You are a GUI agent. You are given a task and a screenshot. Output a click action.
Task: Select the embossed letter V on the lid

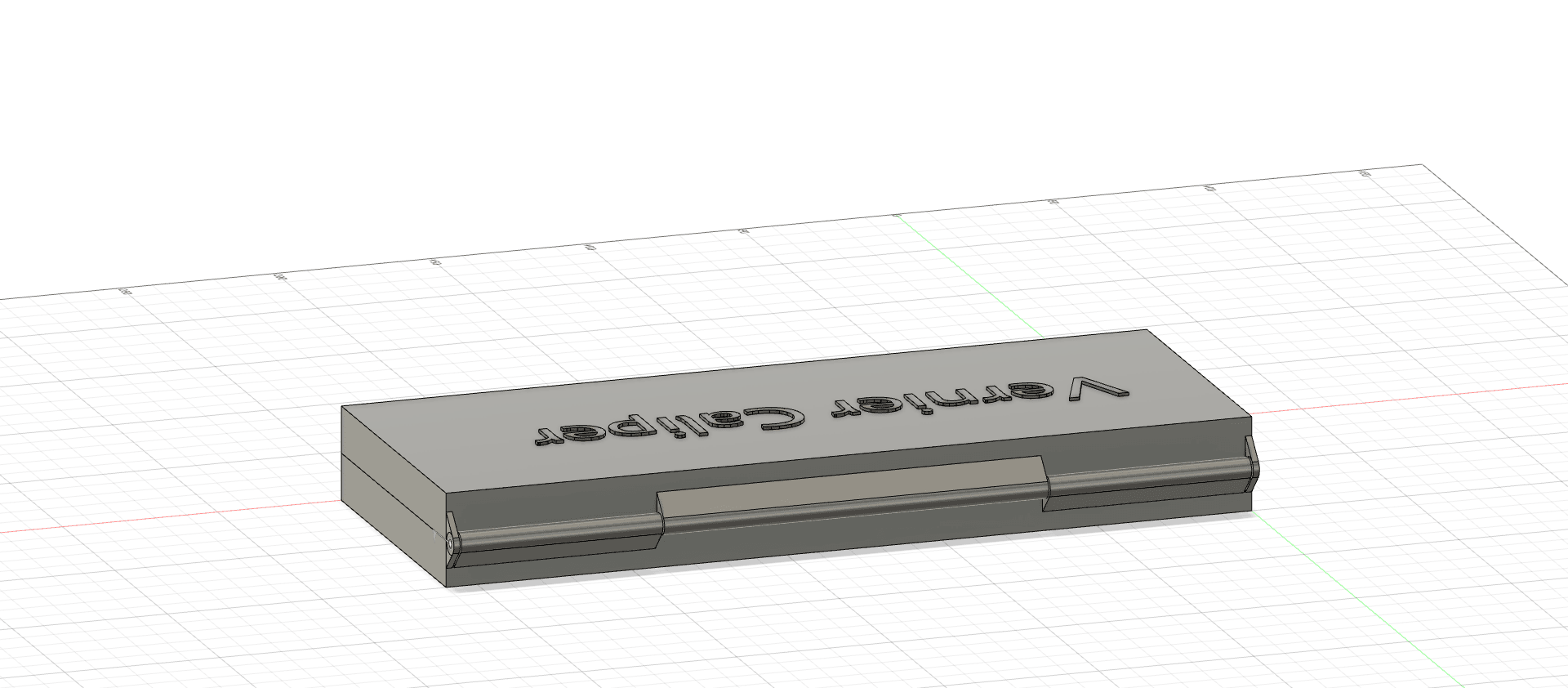[x=1098, y=390]
